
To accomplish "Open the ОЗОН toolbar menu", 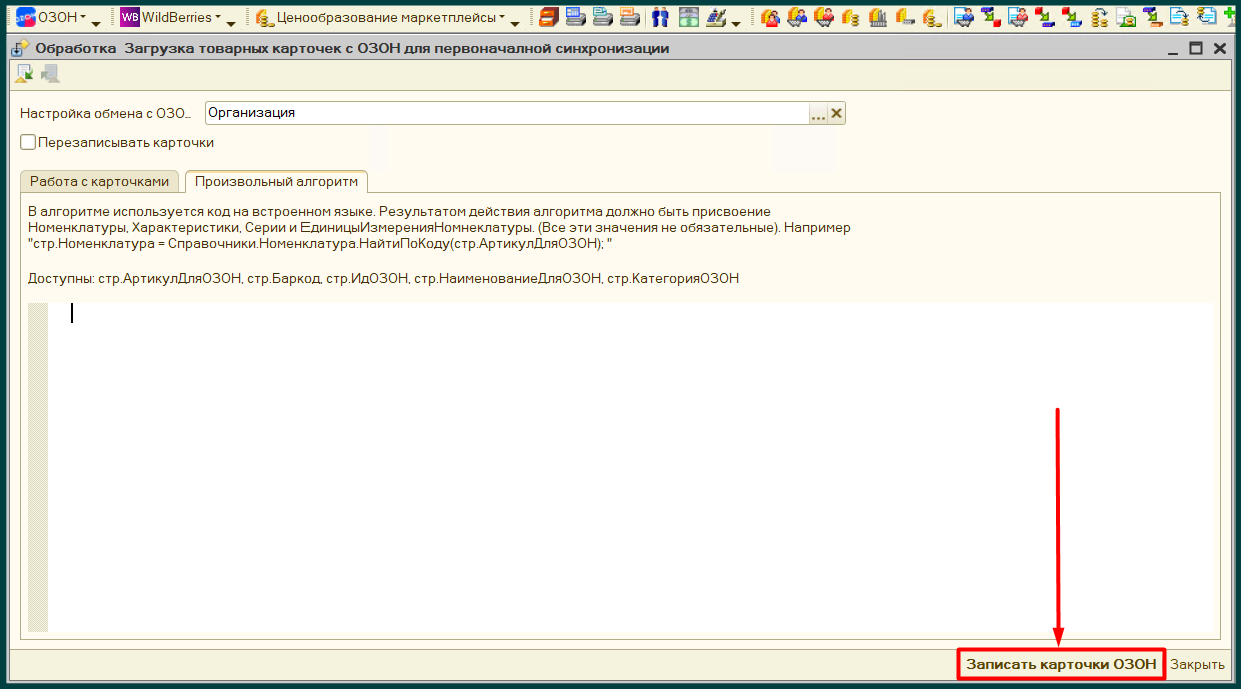I will (x=51, y=18).
